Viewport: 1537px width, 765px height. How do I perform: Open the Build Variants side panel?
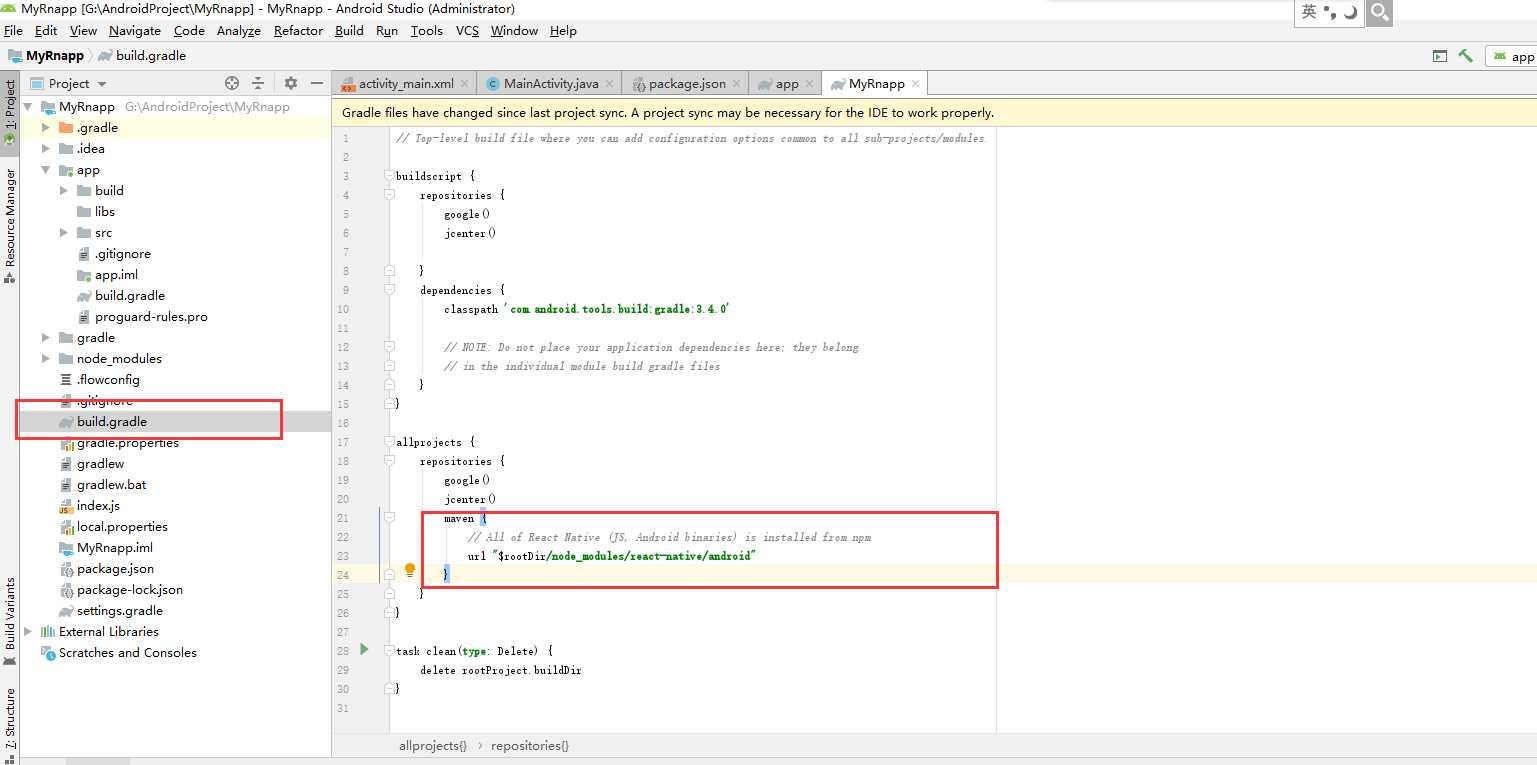click(x=10, y=620)
